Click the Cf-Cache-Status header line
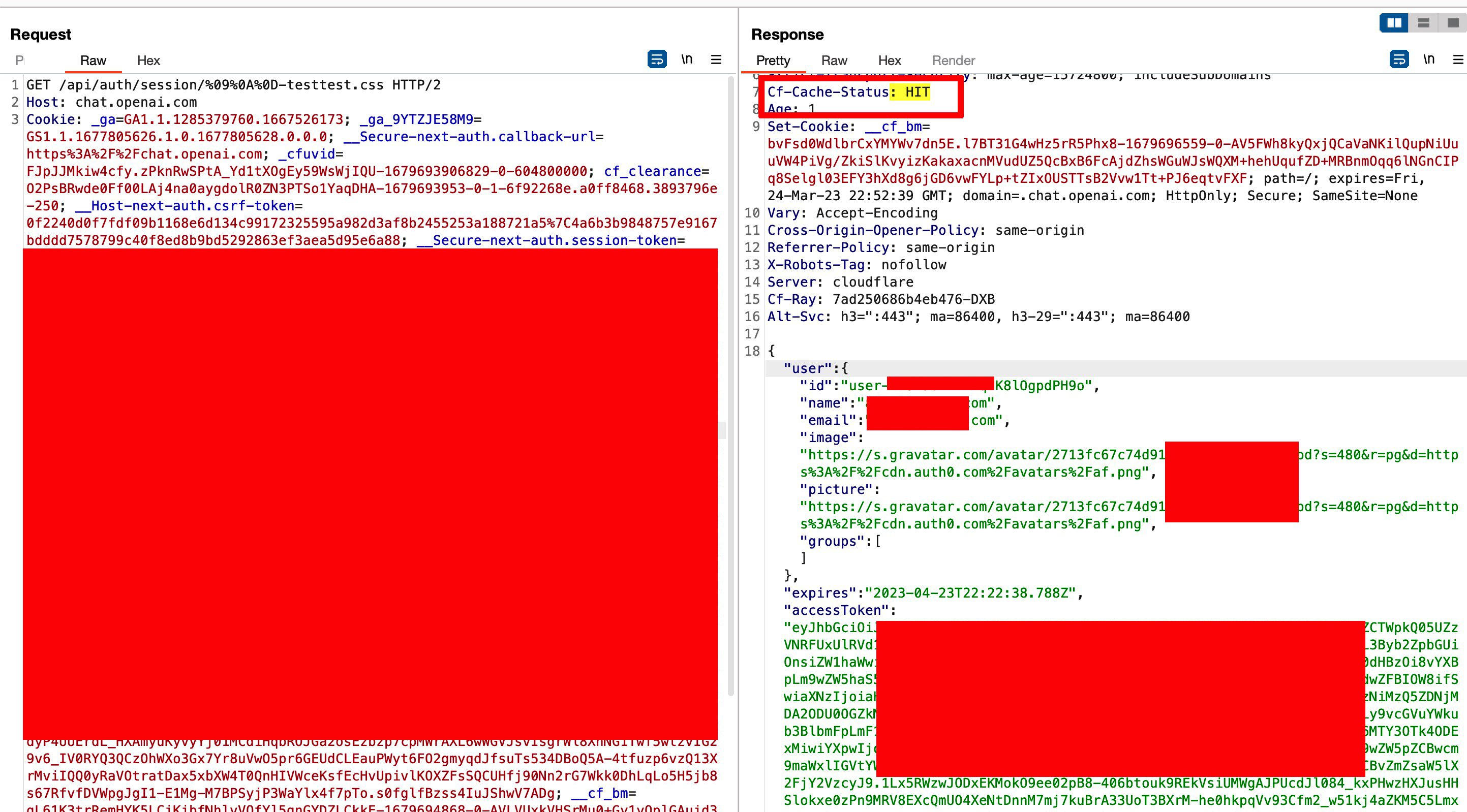Image resolution: width=1467 pixels, height=812 pixels. tap(848, 92)
